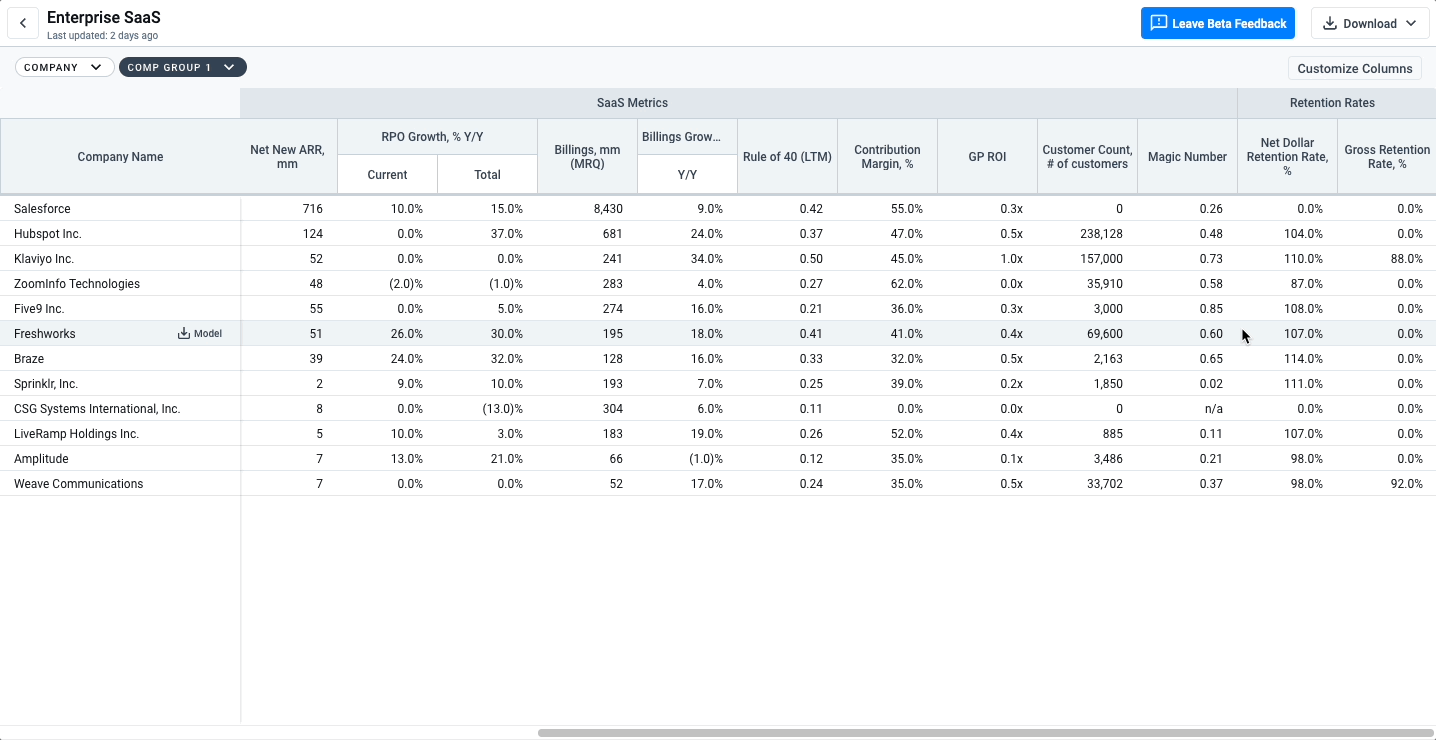The width and height of the screenshot is (1436, 740).
Task: Click Gross Retention Rate header
Action: [x=1387, y=157]
